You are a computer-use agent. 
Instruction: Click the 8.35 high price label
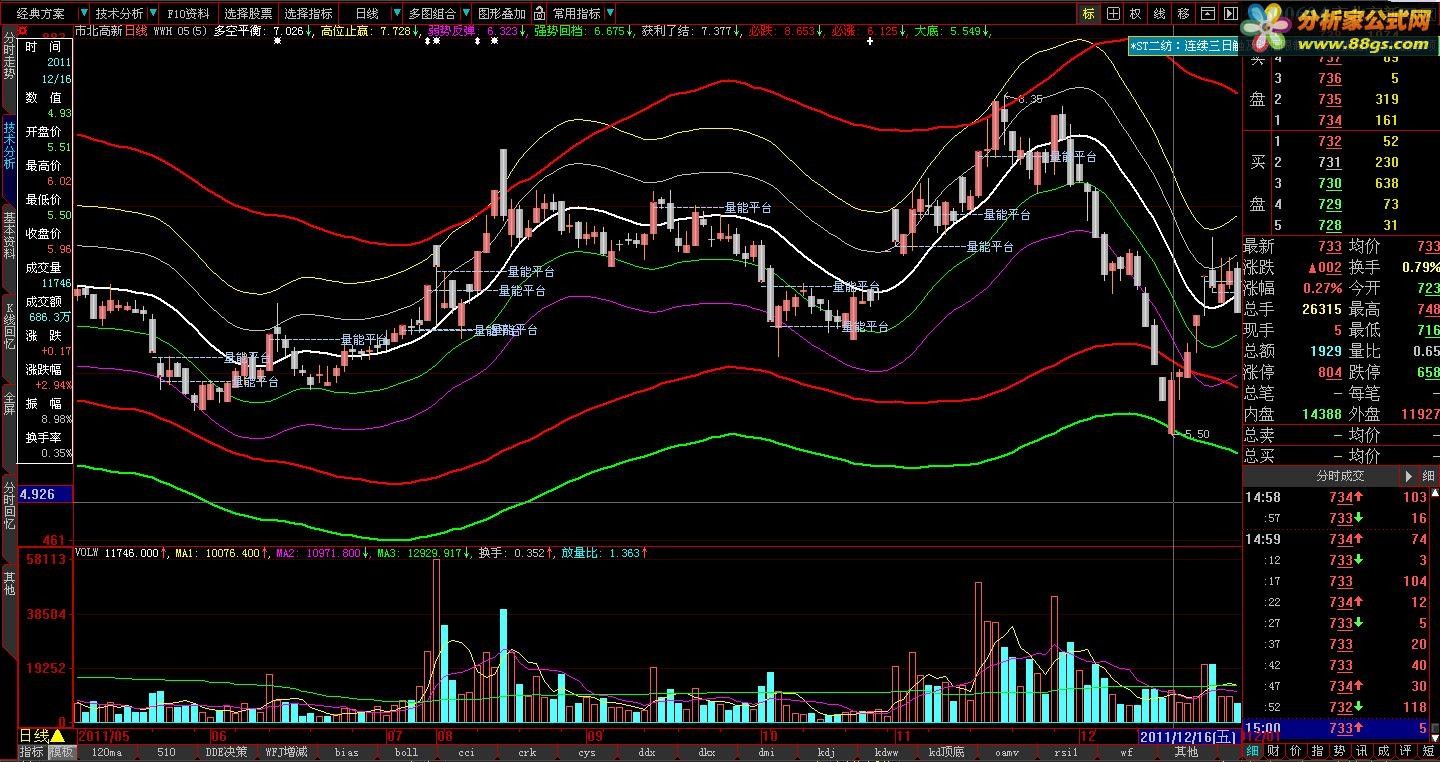point(1031,99)
